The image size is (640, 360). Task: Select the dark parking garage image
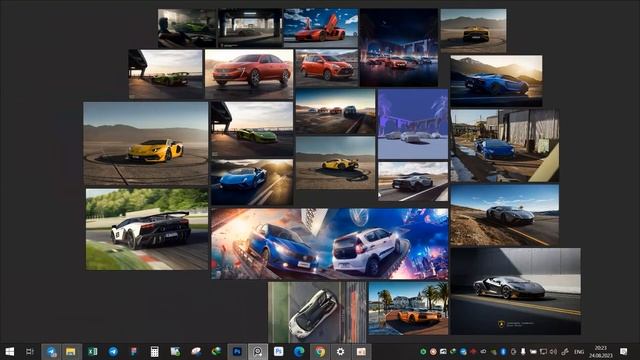coord(250,28)
